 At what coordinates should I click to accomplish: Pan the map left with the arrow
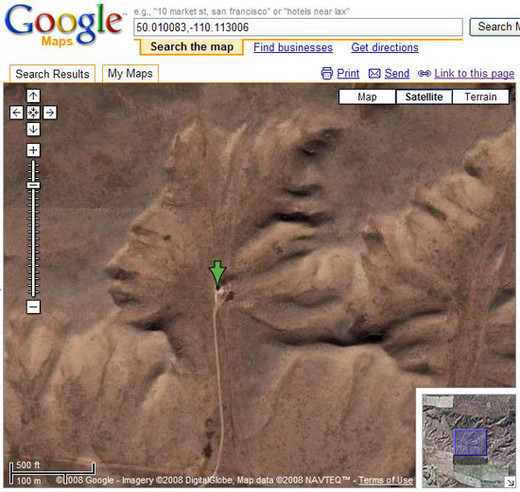pos(16,113)
